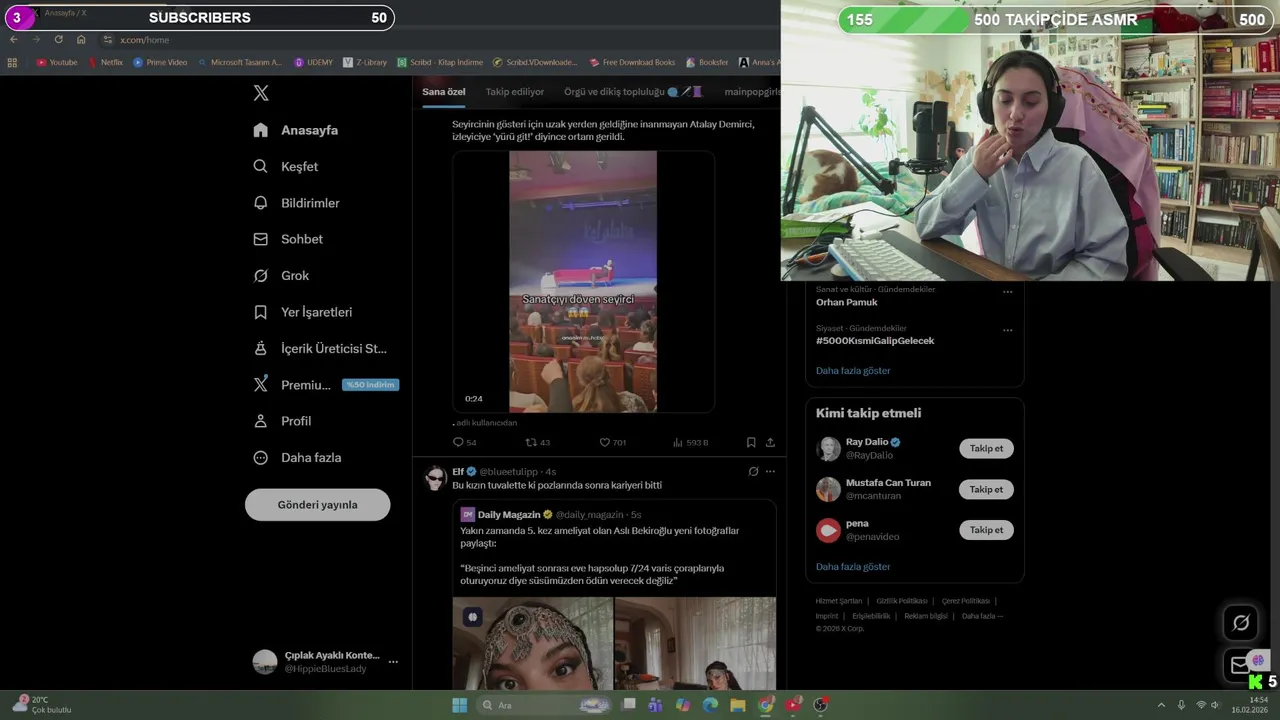Switch to Sana özel tab
The image size is (1280, 720).
[443, 92]
